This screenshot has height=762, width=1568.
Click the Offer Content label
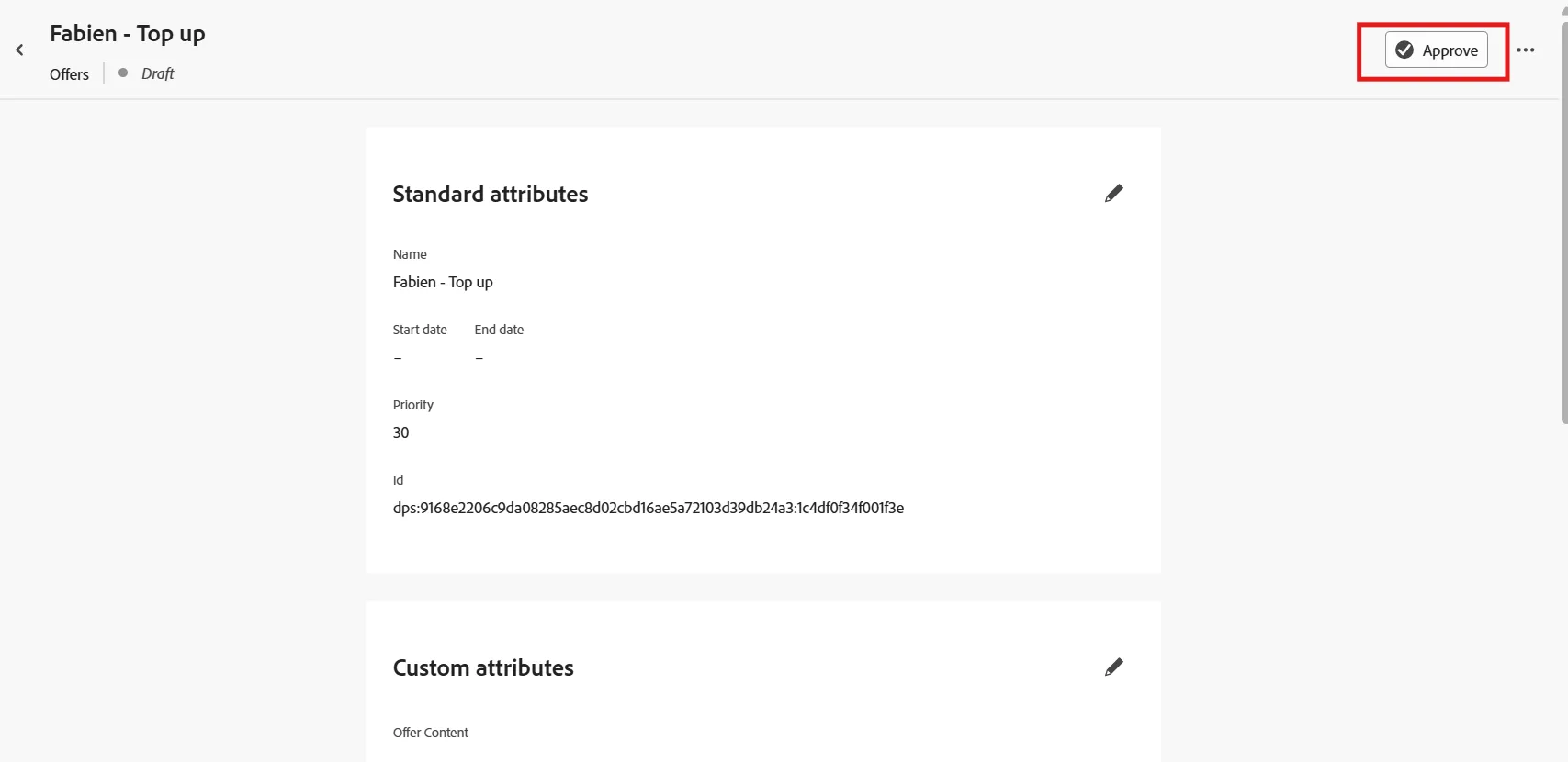pyautogui.click(x=431, y=733)
